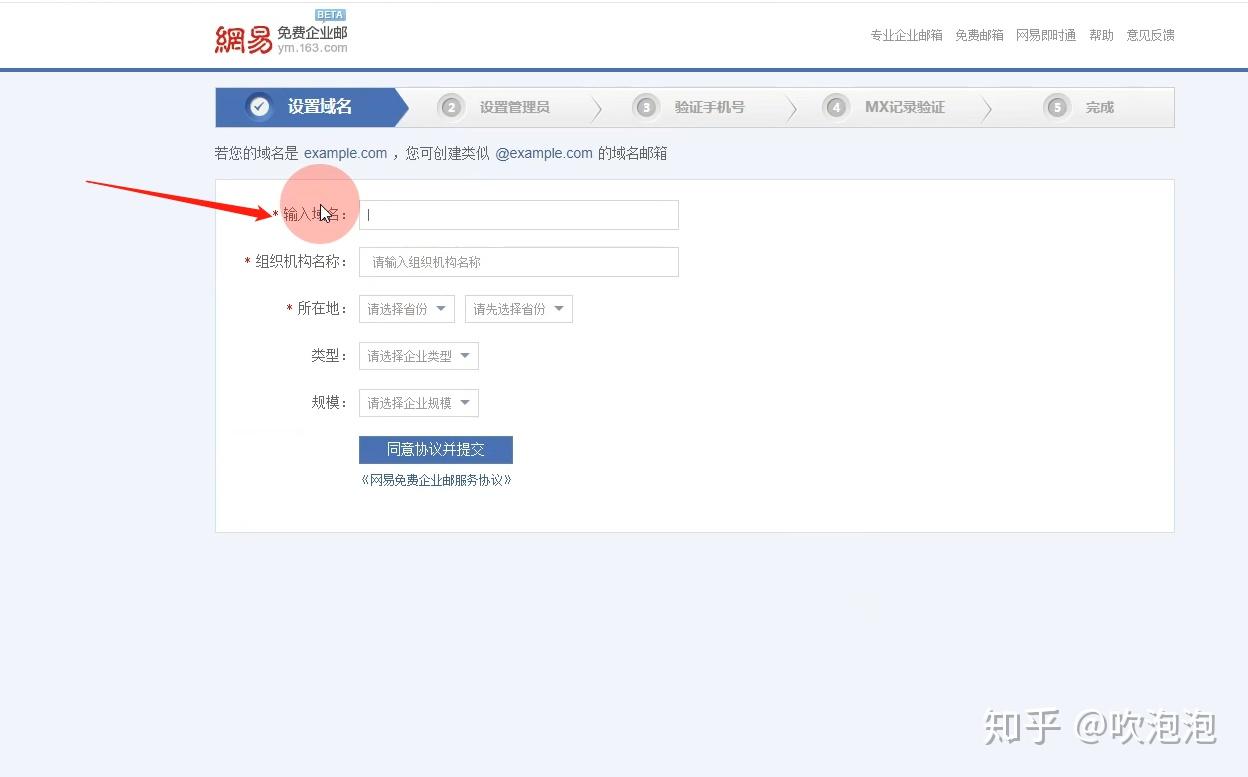Open the 请选择企业类型 dropdown
This screenshot has height=777, width=1248.
click(419, 356)
